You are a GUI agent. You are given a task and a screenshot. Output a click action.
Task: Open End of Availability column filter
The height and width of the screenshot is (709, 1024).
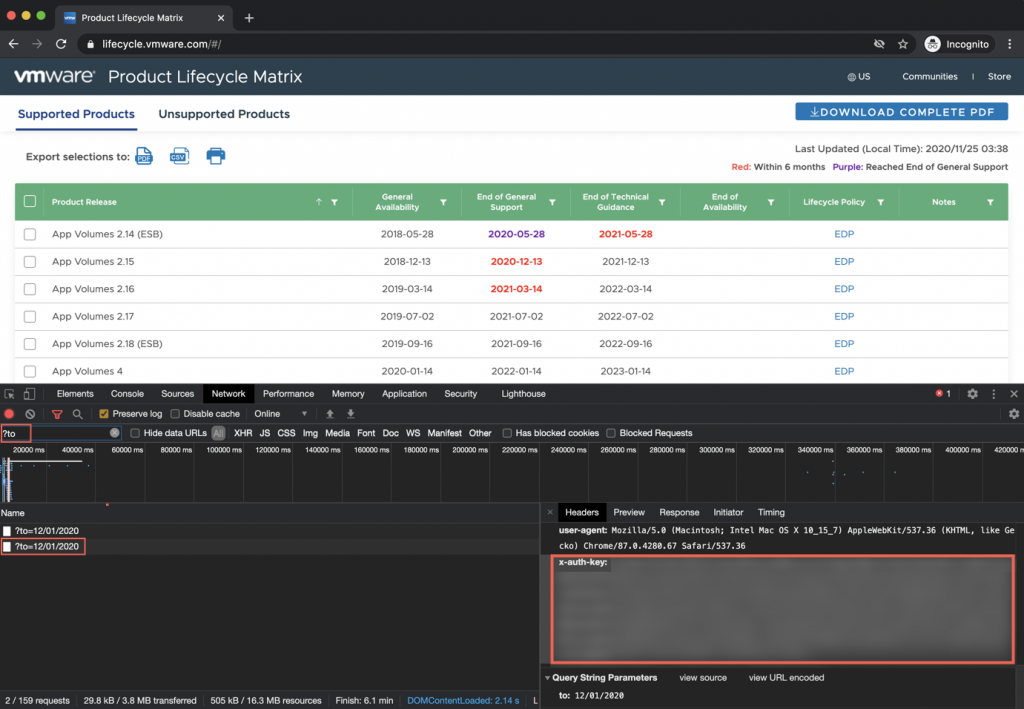pyautogui.click(x=771, y=202)
